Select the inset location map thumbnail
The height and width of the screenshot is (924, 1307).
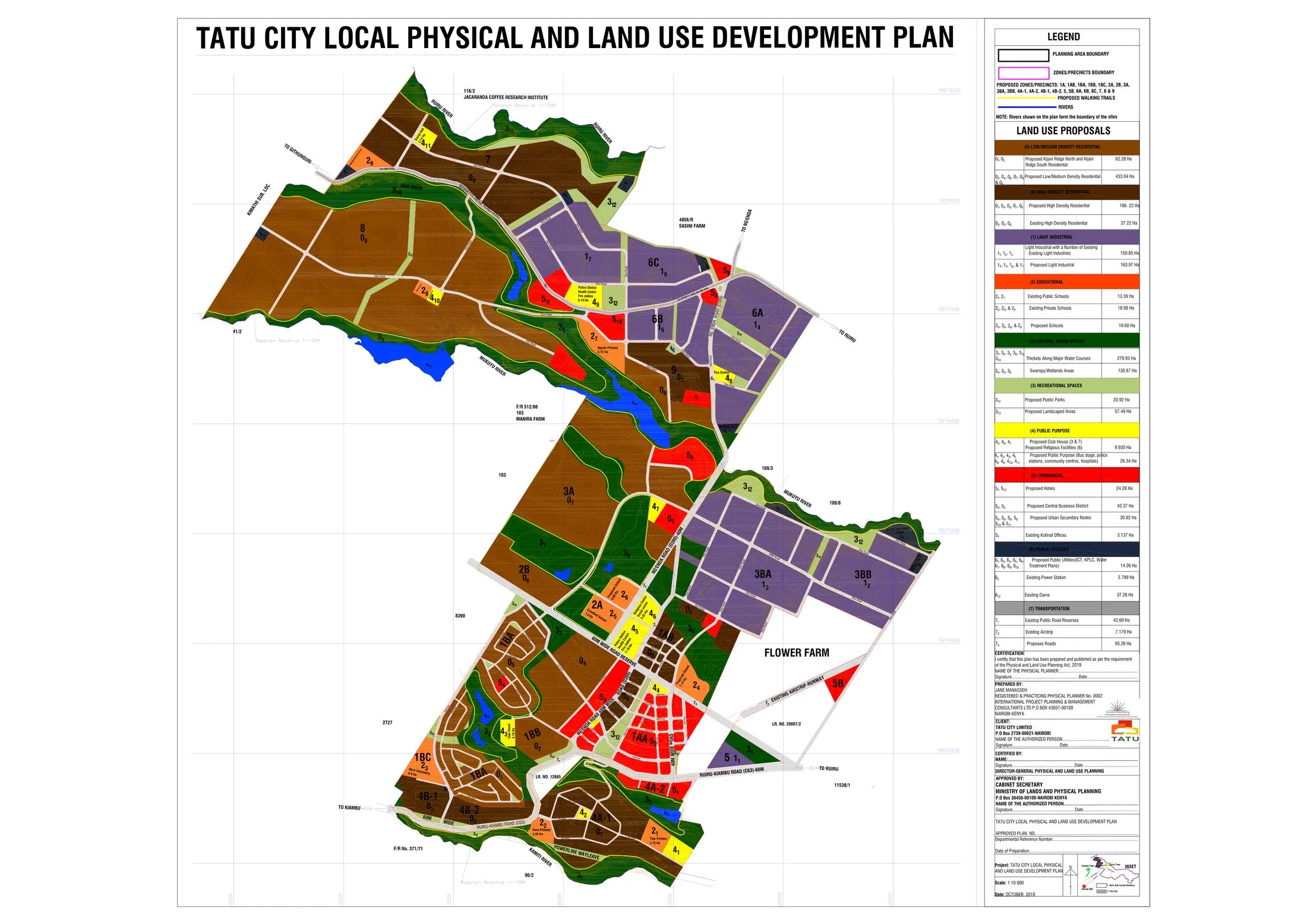(x=1109, y=875)
